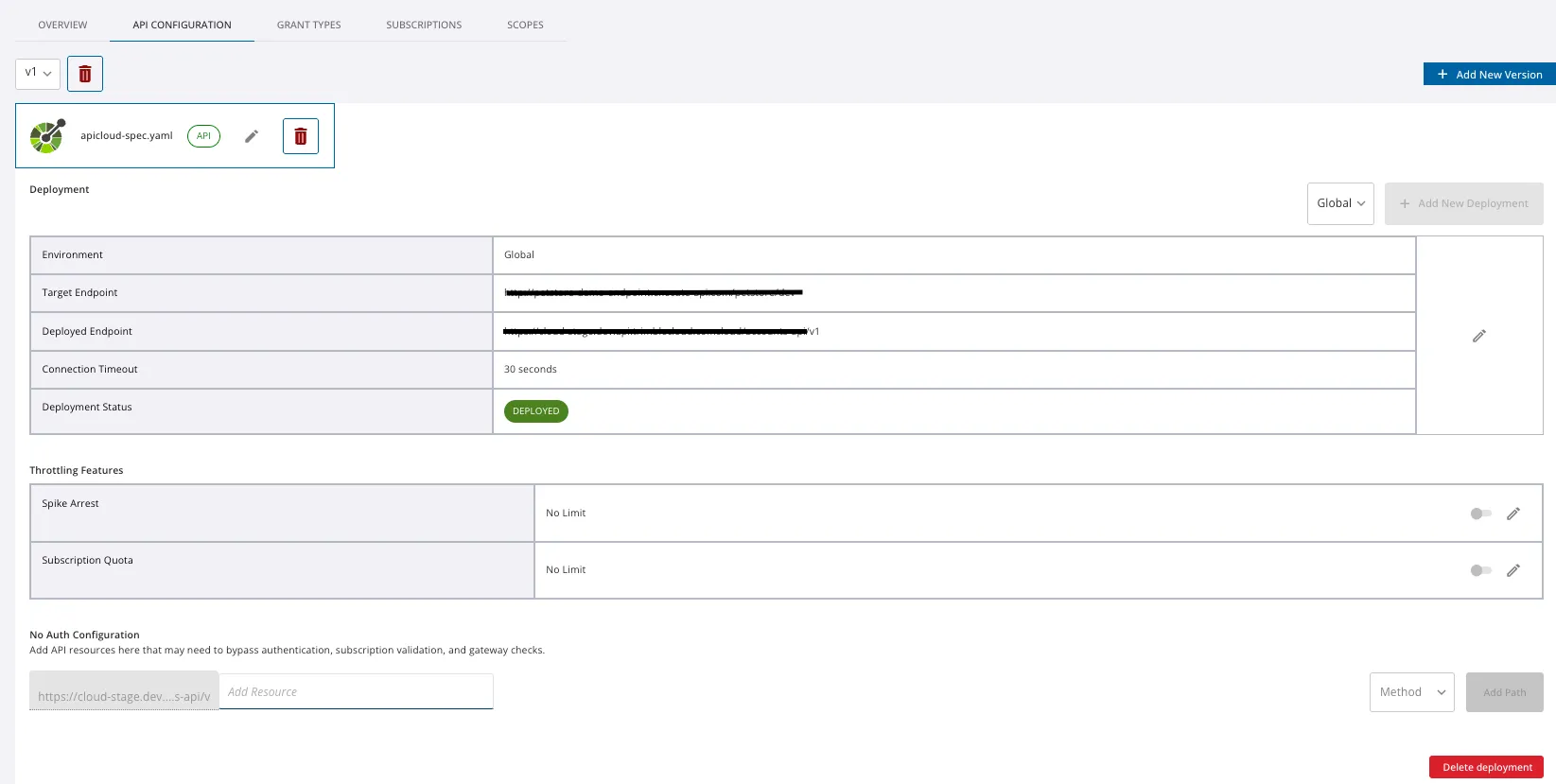Click the base URL prefix field
This screenshot has height=784, width=1556.
point(124,691)
